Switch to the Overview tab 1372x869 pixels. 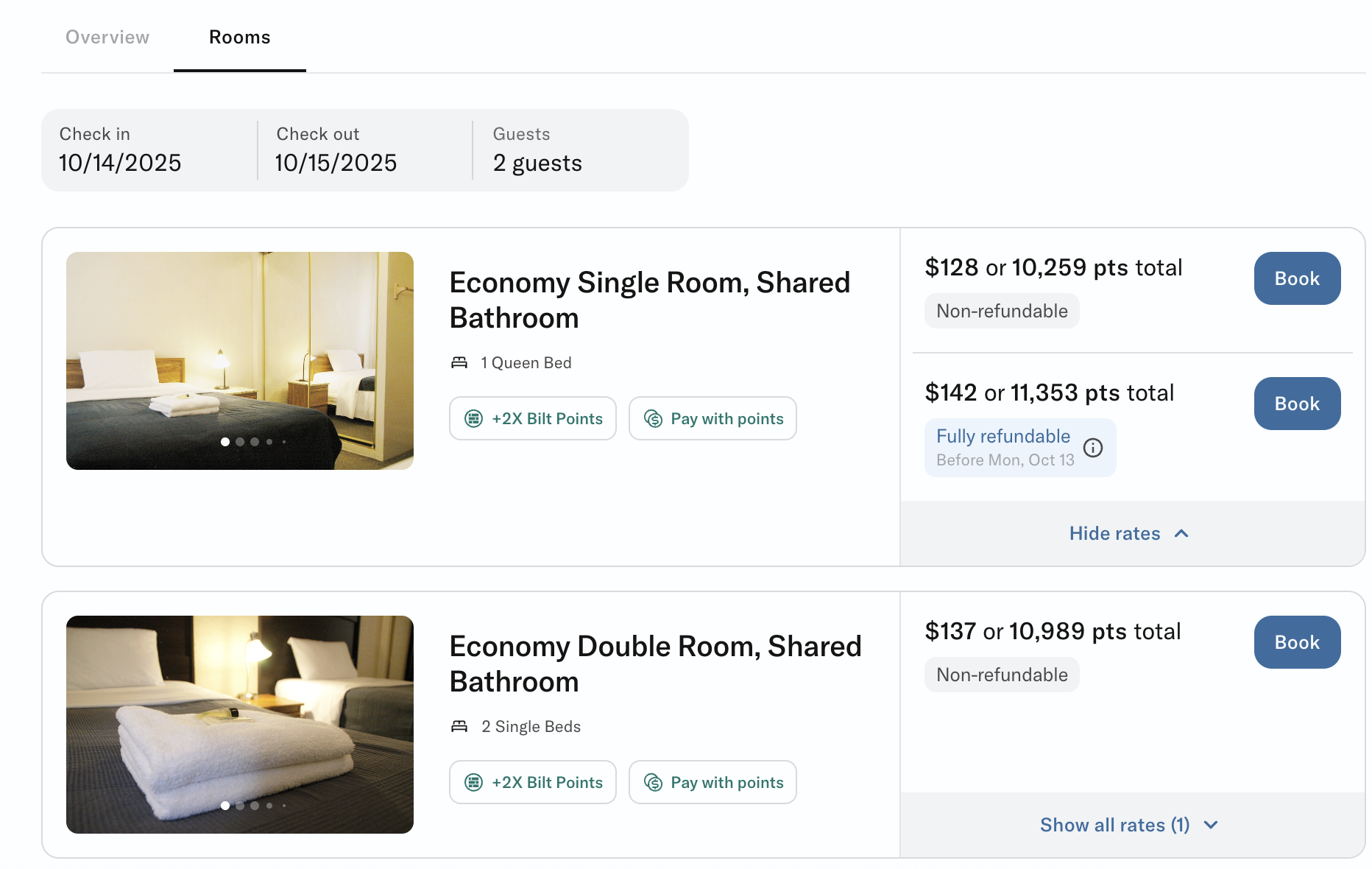107,37
